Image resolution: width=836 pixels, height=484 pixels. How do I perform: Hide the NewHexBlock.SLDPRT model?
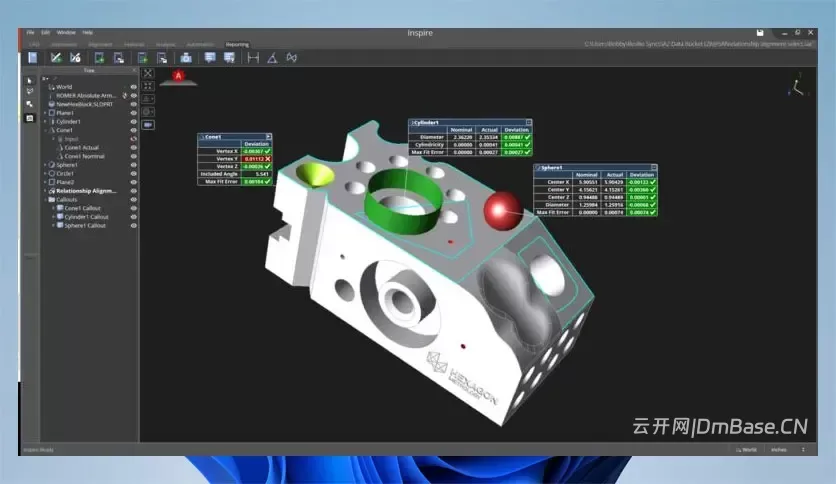(133, 104)
